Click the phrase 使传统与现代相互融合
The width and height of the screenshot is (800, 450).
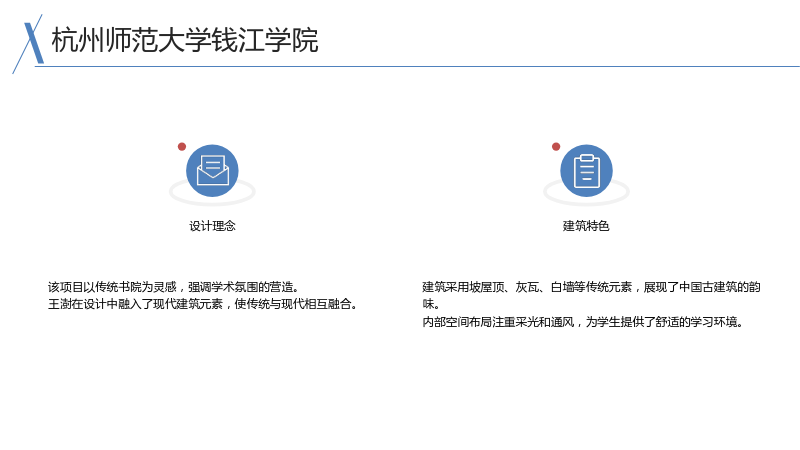296,304
